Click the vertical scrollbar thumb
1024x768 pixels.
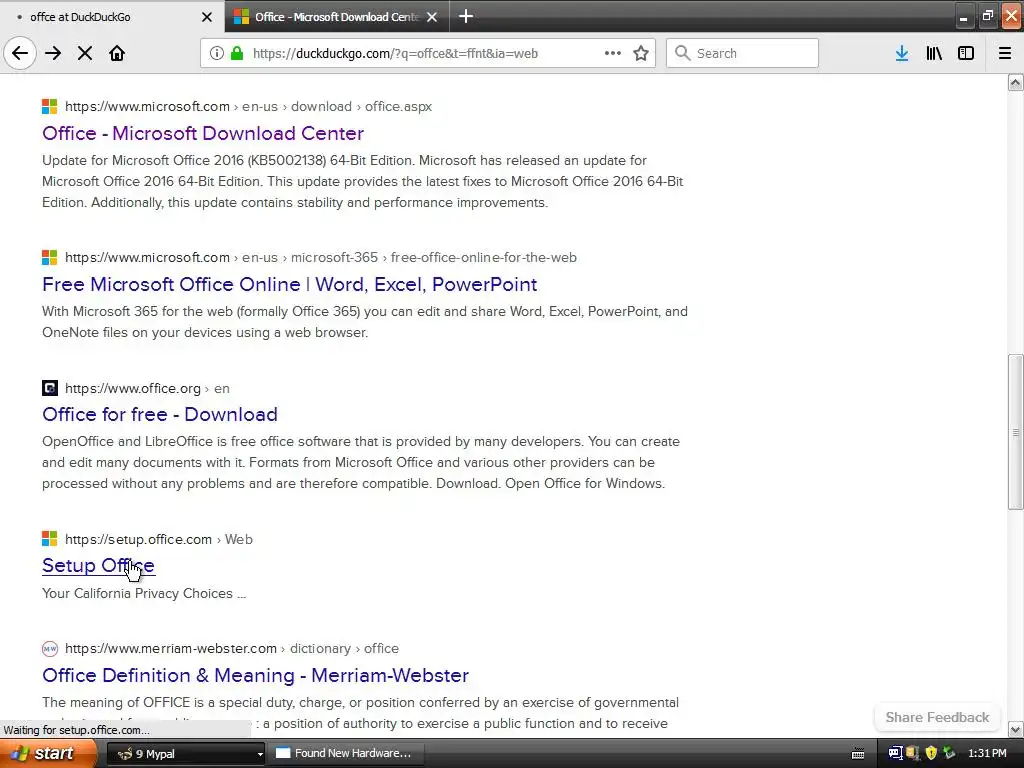1015,432
